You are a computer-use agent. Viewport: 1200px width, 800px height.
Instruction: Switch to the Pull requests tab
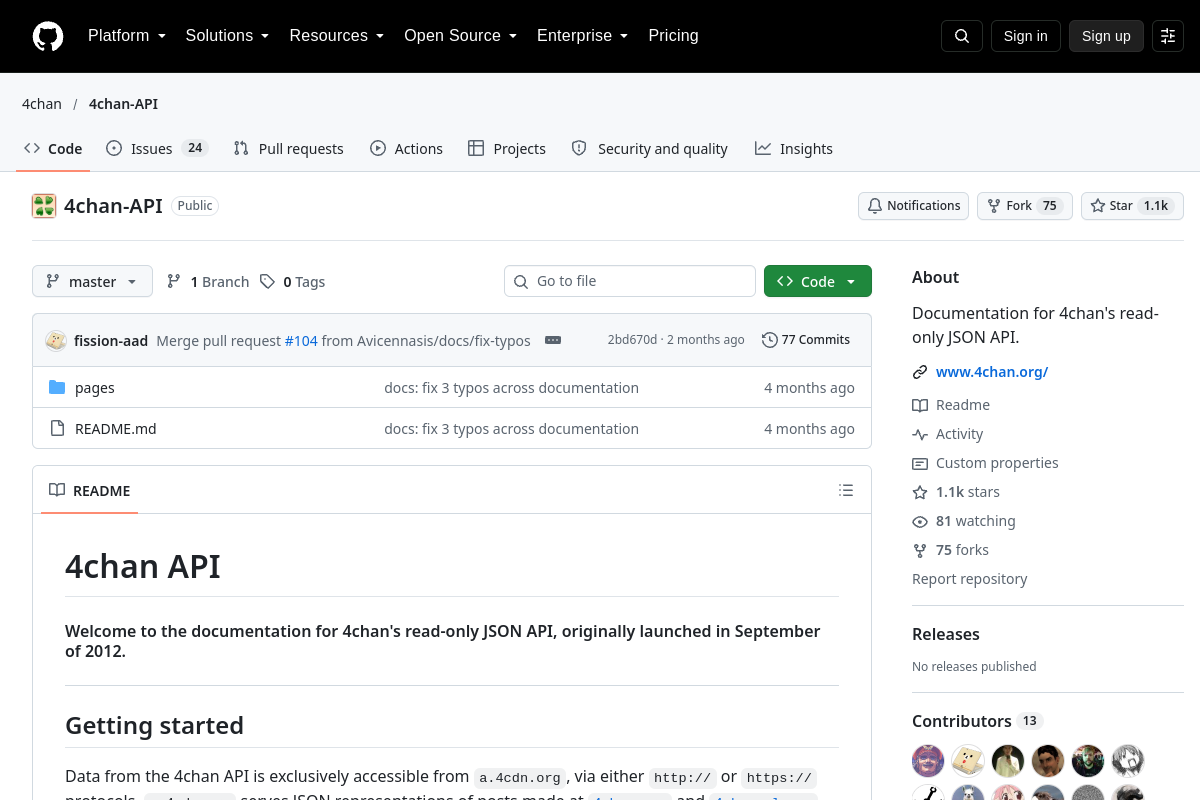pyautogui.click(x=289, y=149)
